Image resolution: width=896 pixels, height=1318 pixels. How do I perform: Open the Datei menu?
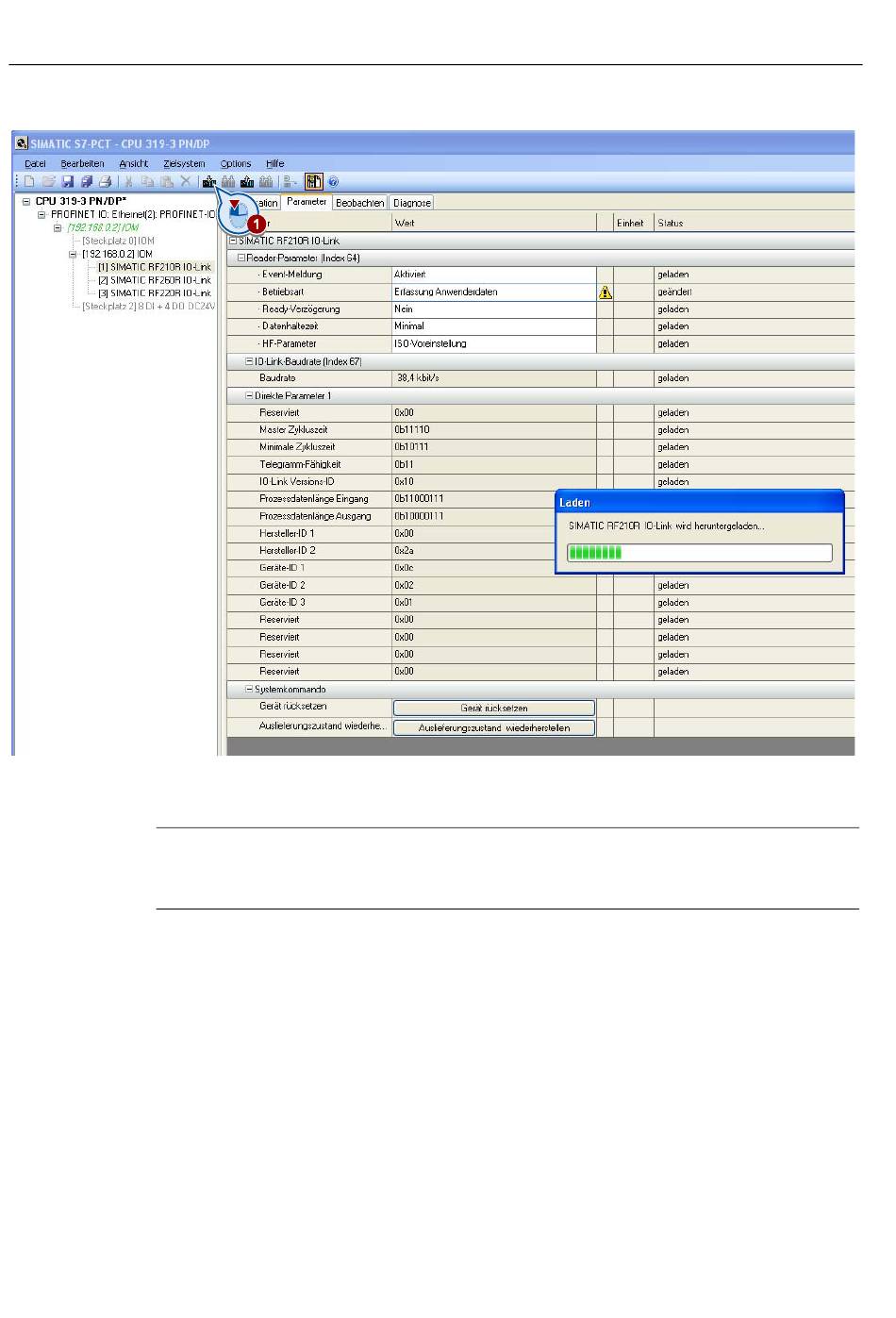tap(35, 163)
